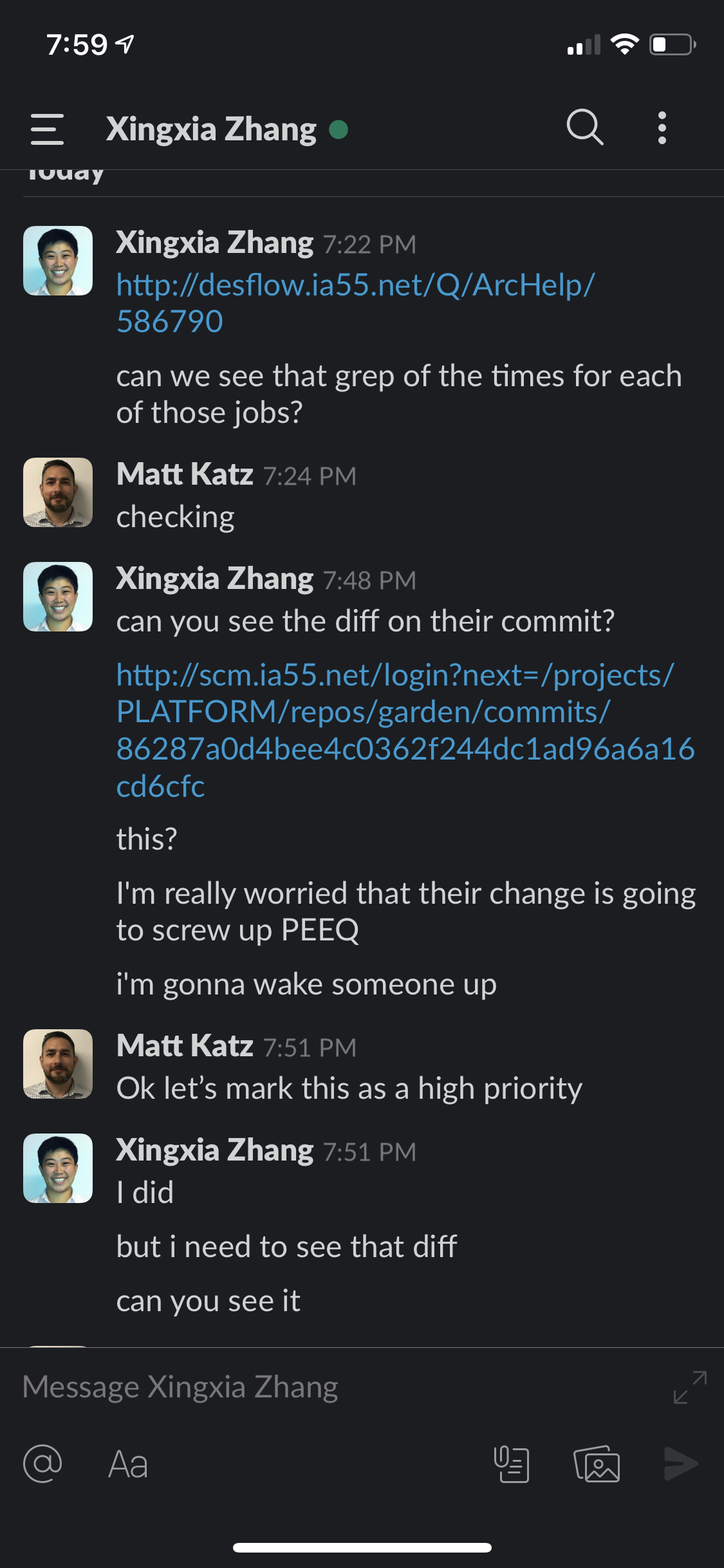Screen dimensions: 724x1568
Task: Tap the Message Xingxia Zhang input field
Action: (x=322, y=1387)
